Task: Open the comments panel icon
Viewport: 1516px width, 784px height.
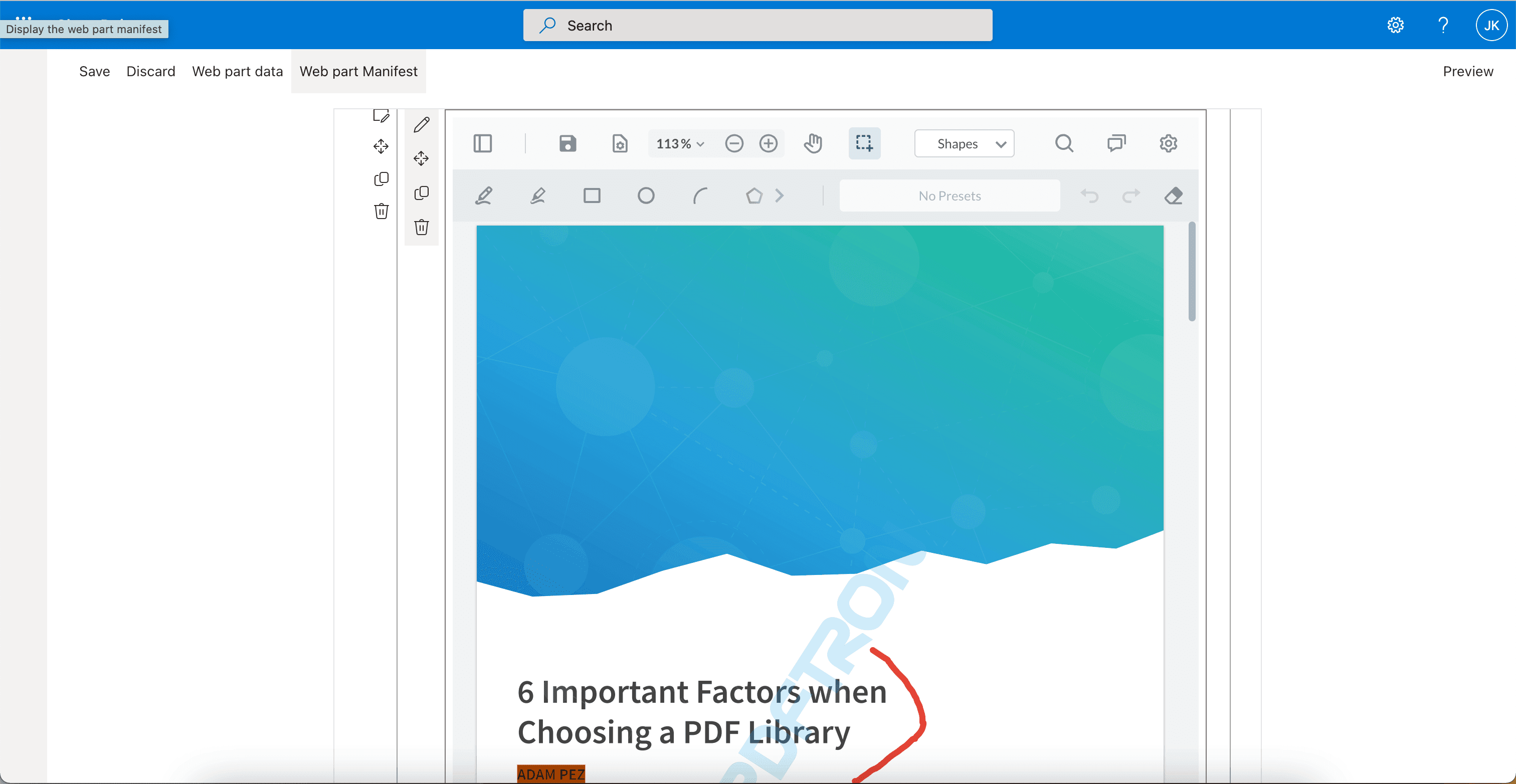Action: [x=1116, y=143]
